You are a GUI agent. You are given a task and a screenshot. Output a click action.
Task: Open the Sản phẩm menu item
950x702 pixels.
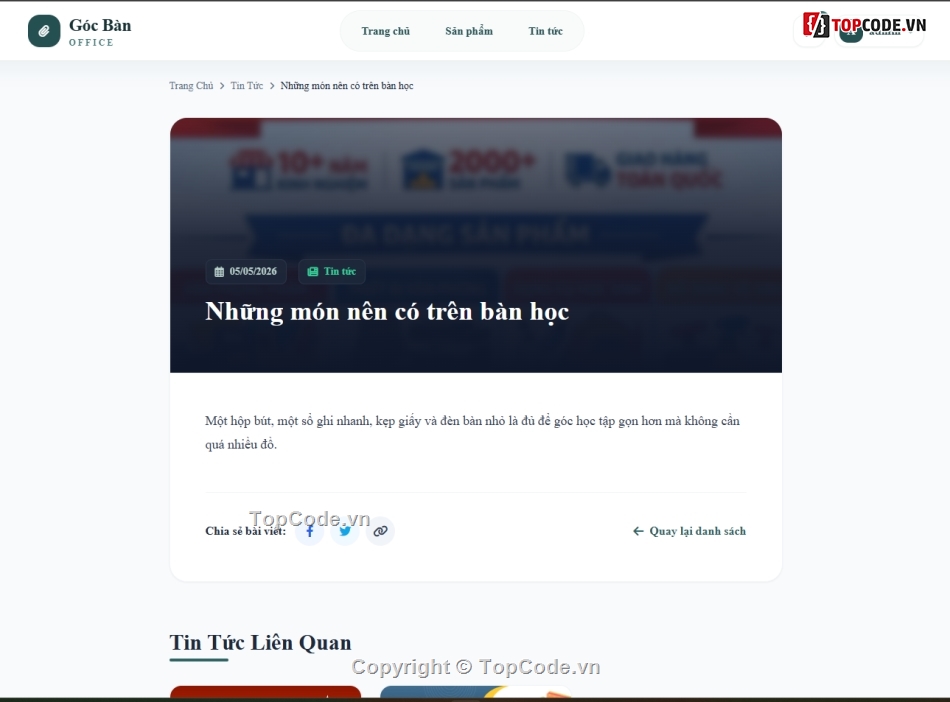coord(469,31)
